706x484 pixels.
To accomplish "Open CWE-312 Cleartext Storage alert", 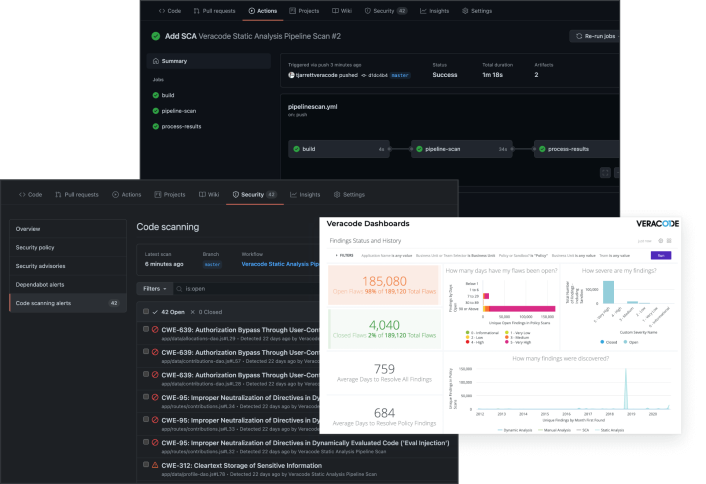I will [242, 466].
